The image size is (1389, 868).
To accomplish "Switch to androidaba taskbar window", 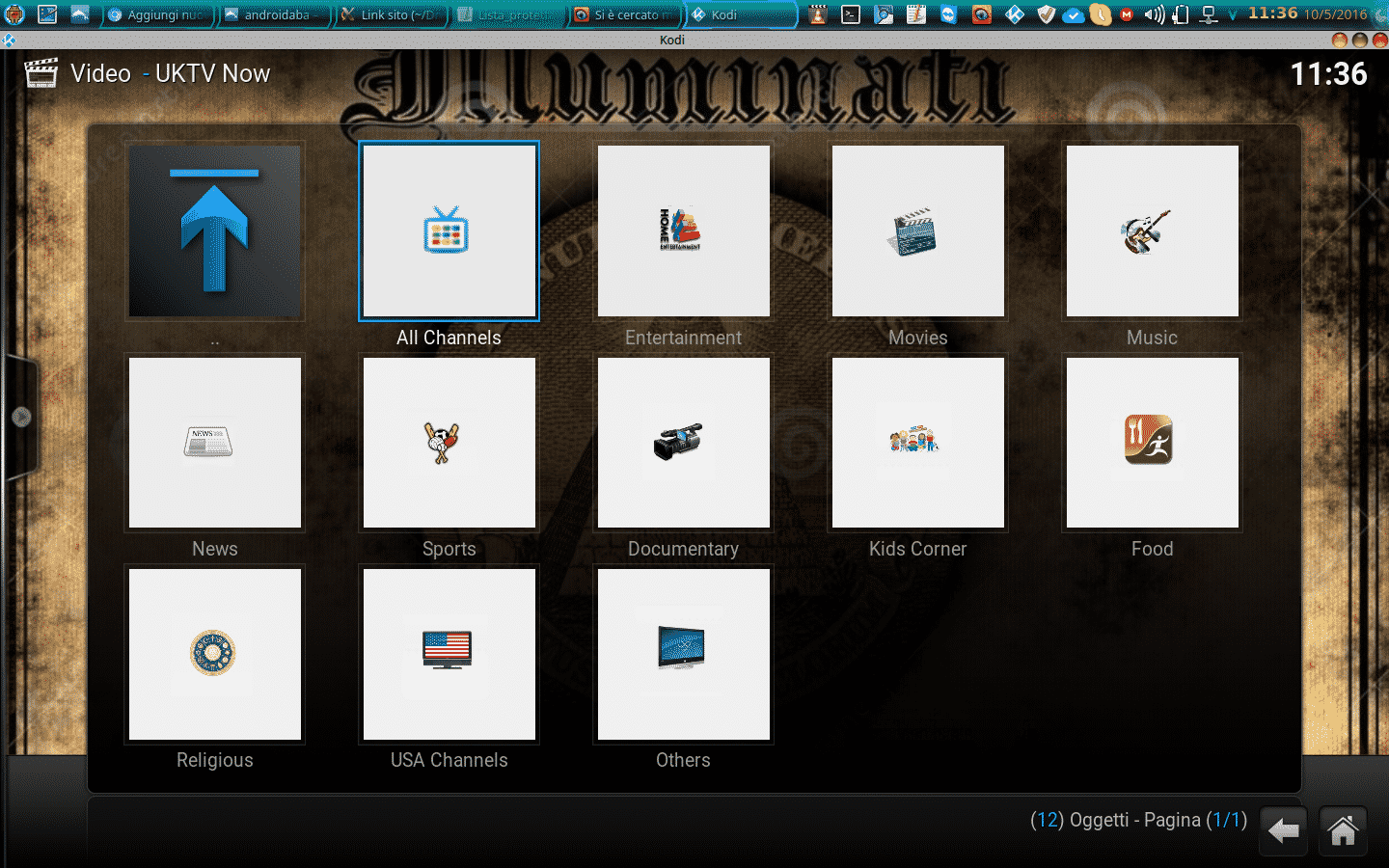I will (274, 14).
